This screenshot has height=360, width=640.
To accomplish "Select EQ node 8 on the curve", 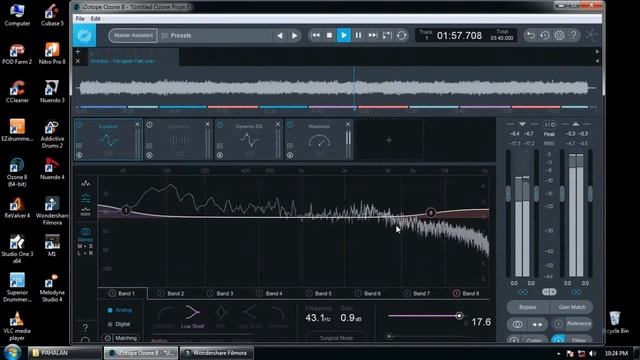I will click(x=430, y=213).
